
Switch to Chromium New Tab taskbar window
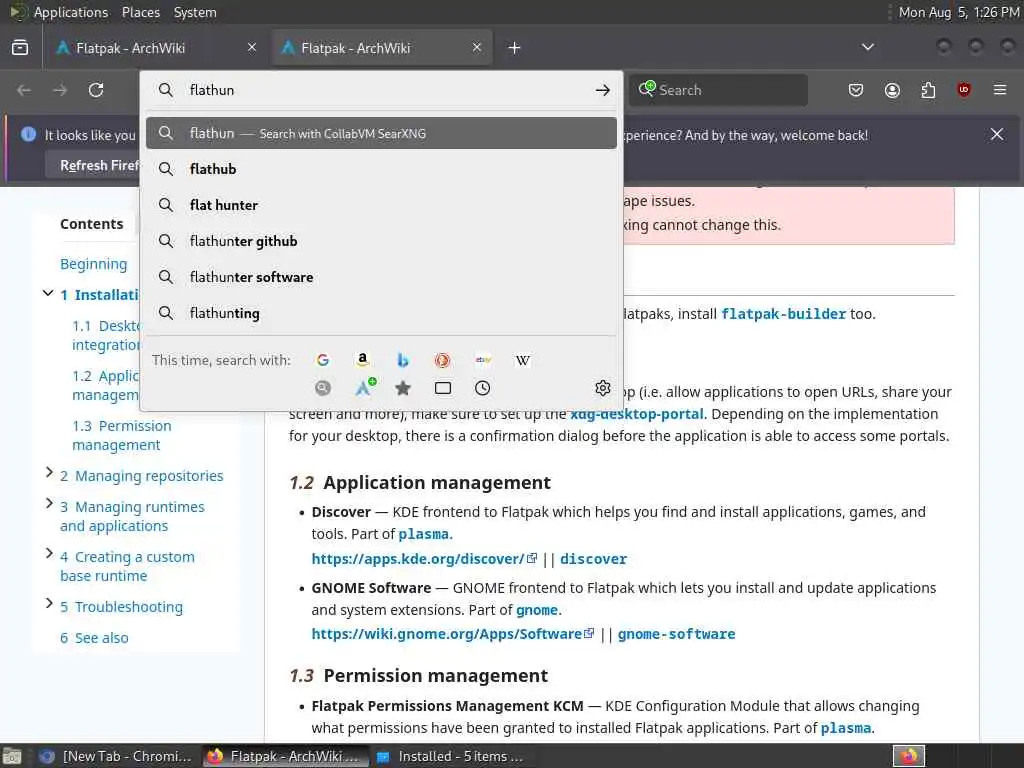(x=116, y=756)
